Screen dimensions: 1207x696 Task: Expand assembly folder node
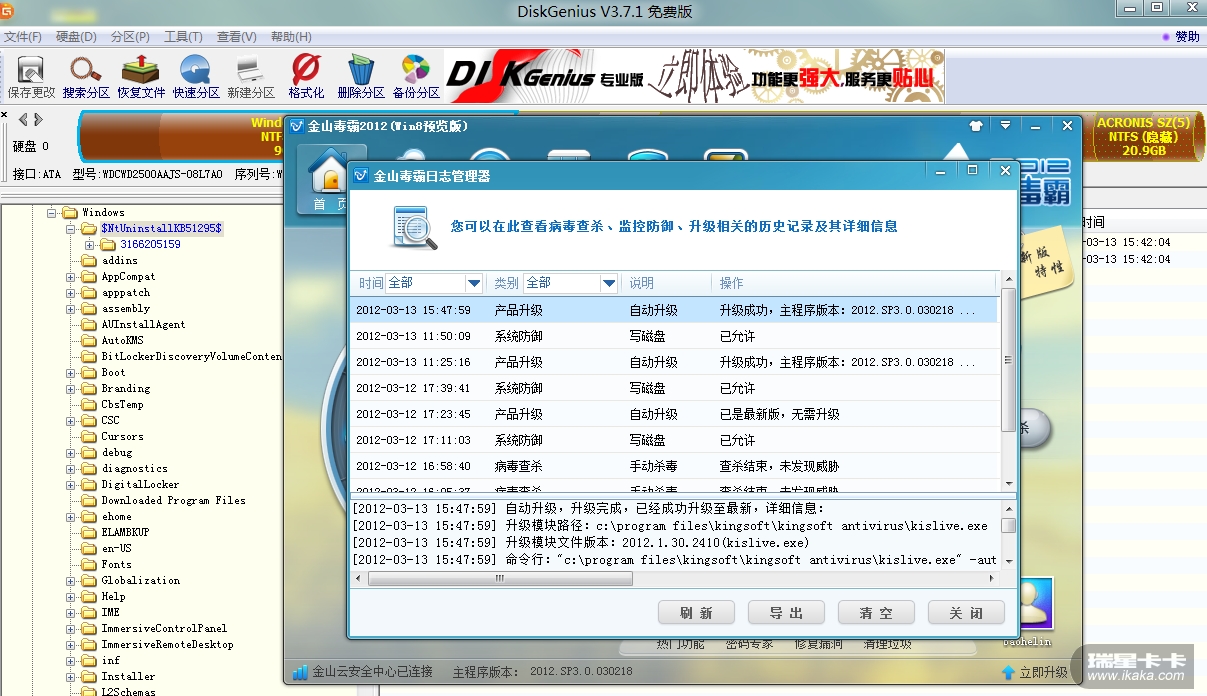pos(71,309)
